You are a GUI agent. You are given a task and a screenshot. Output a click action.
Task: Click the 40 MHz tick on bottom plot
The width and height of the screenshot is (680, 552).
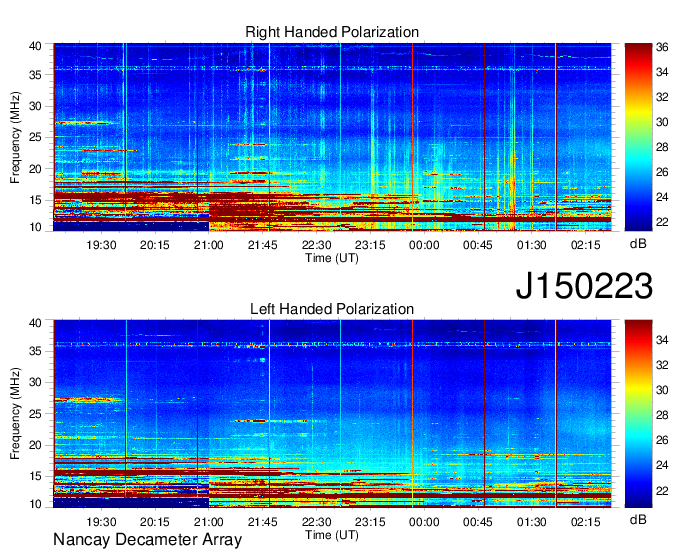pos(35,323)
